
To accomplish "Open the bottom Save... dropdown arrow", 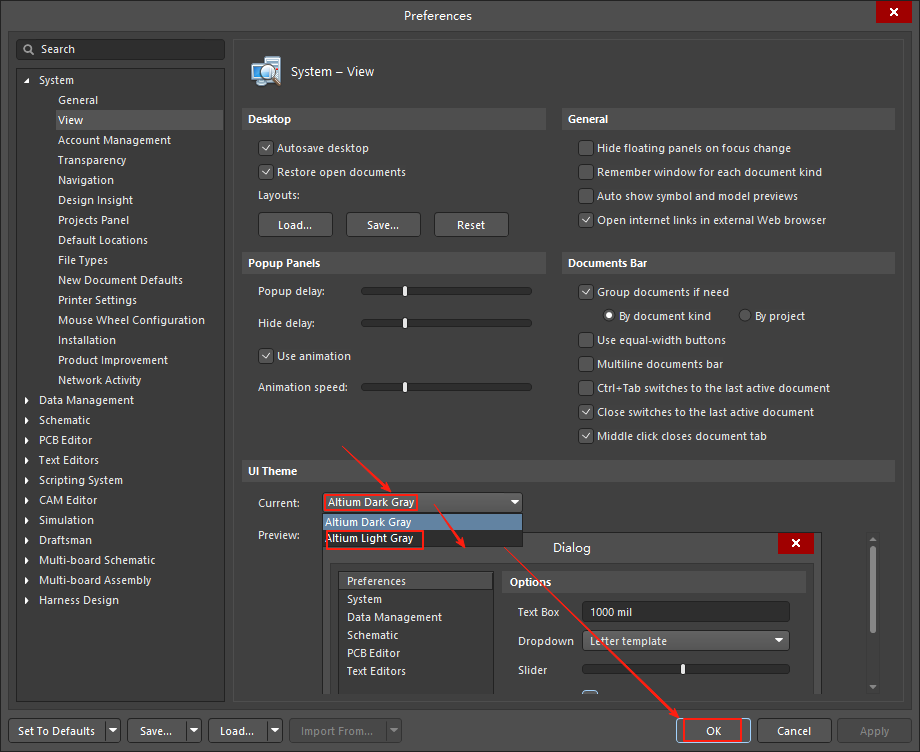I will click(x=194, y=731).
